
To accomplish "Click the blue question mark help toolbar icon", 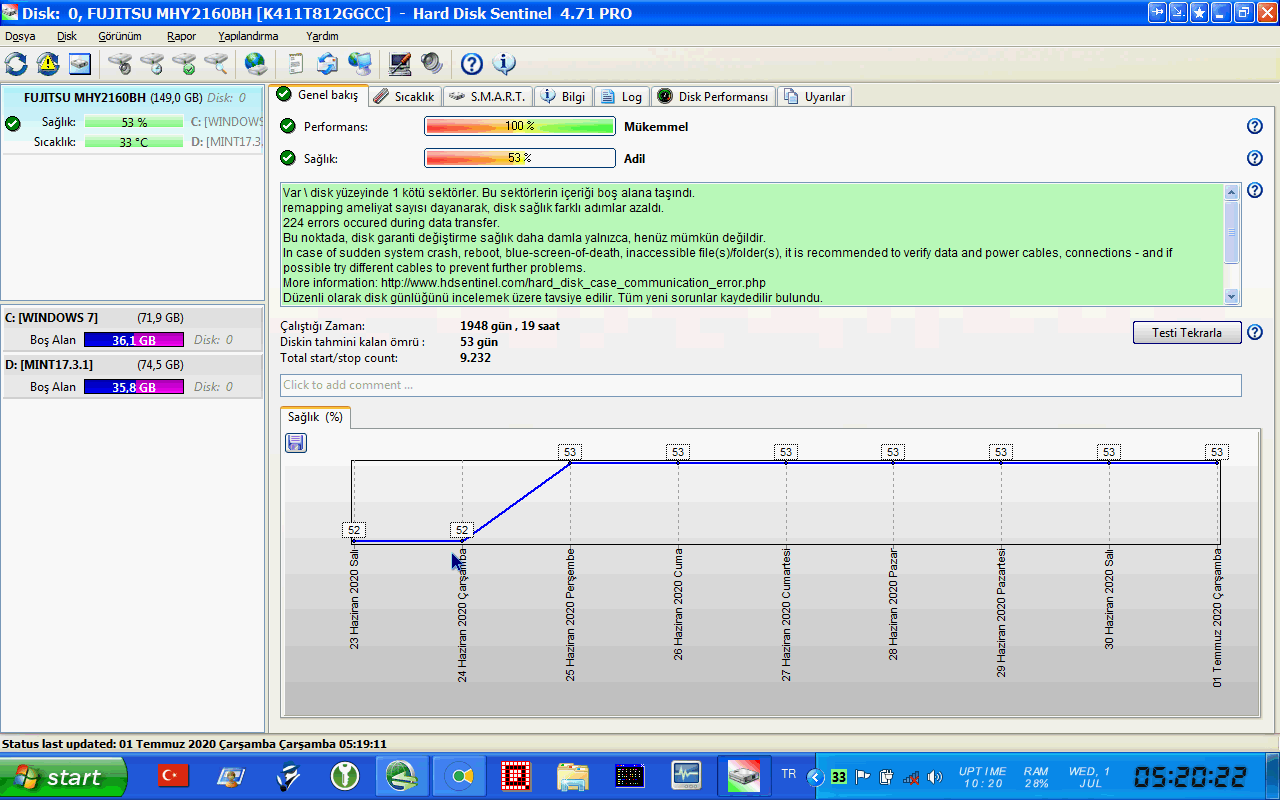I will pyautogui.click(x=472, y=64).
